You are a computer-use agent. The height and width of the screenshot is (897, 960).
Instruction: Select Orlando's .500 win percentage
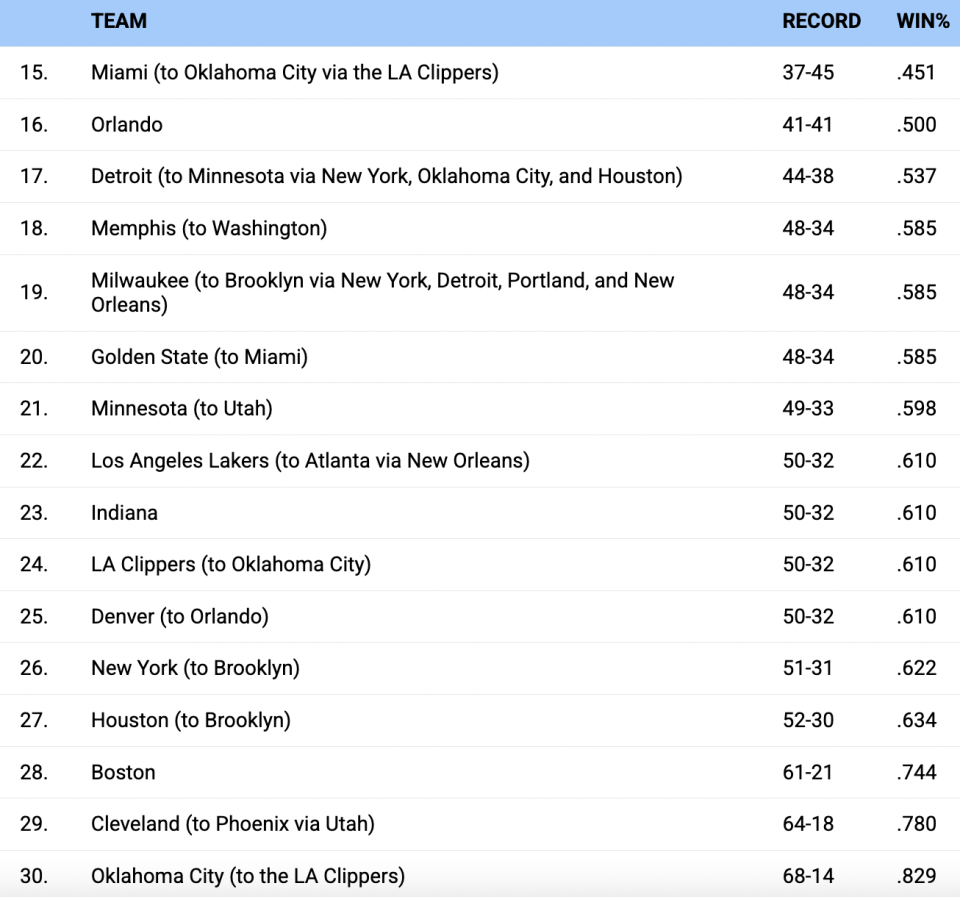tap(917, 124)
